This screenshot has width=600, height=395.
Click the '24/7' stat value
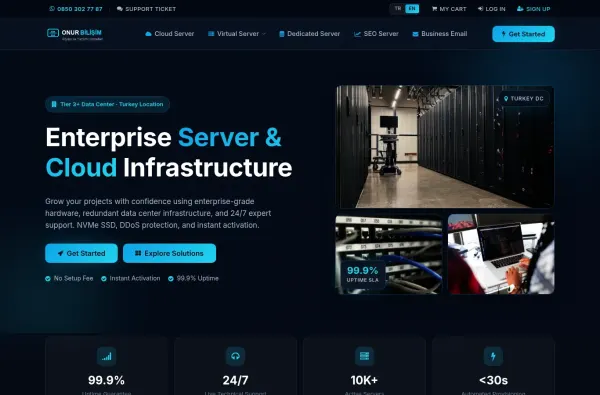point(235,380)
